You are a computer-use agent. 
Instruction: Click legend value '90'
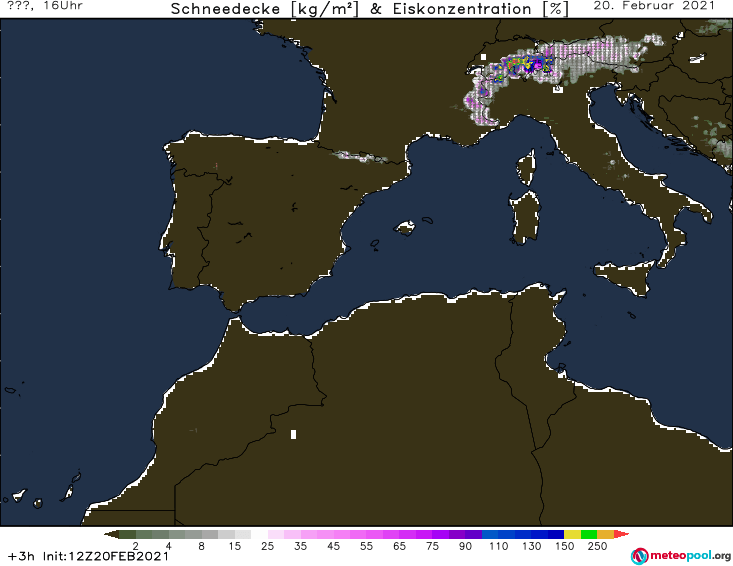pos(466,546)
